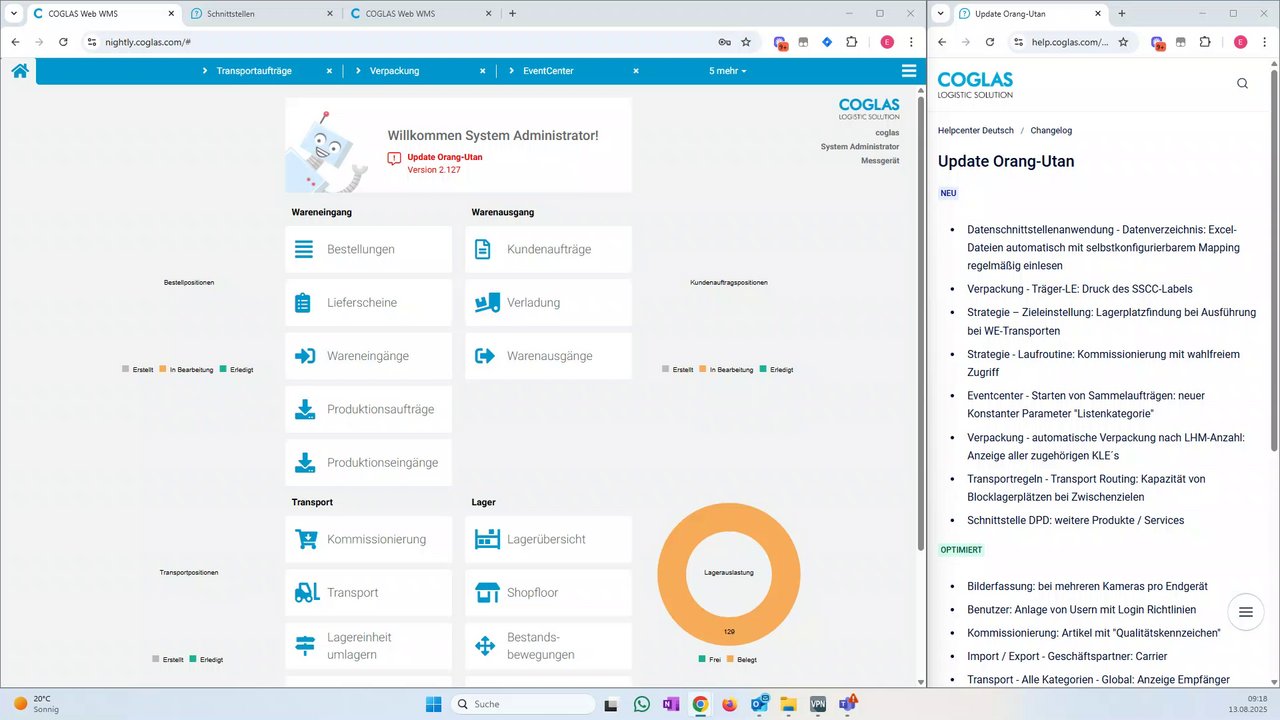This screenshot has height=720, width=1280.
Task: Reload the nightly.coglas.com page
Action: click(x=63, y=42)
